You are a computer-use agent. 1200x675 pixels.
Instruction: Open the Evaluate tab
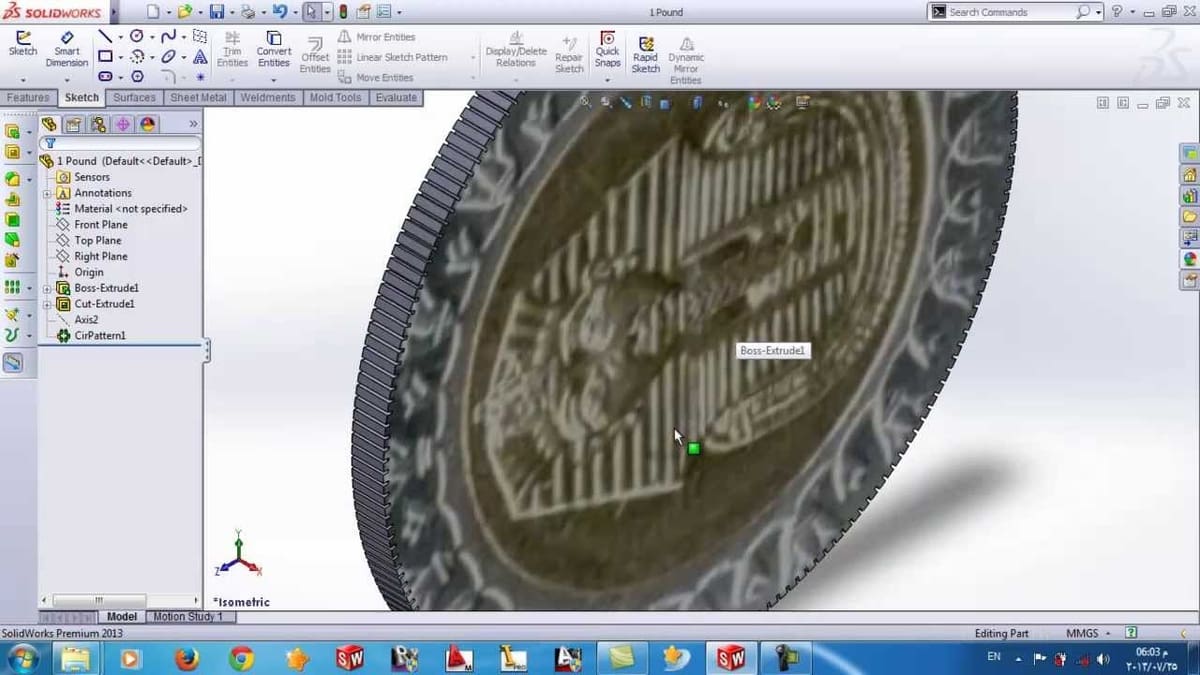[x=396, y=98]
